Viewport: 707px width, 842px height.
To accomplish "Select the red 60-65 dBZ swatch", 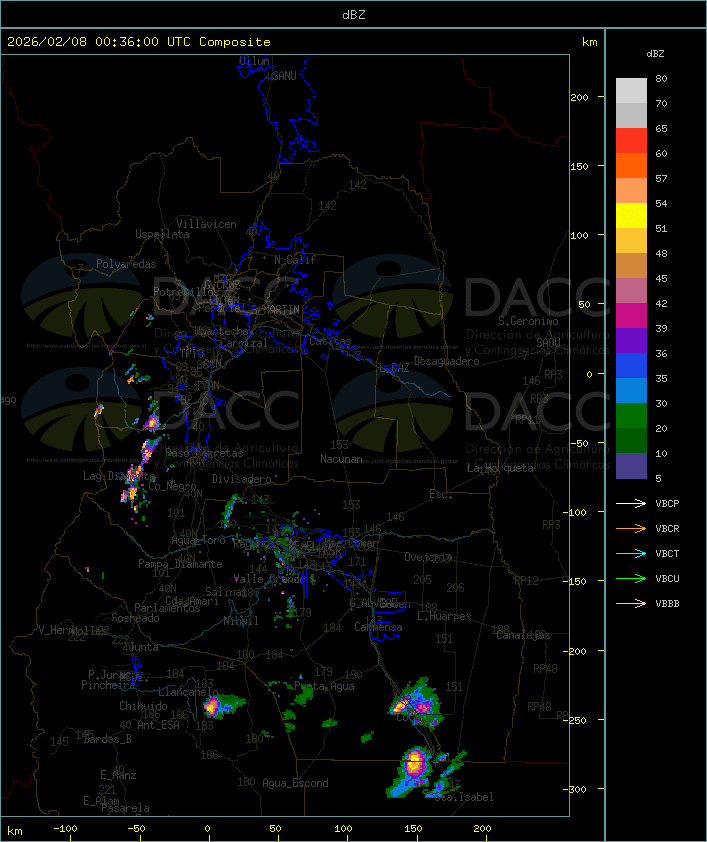I will click(631, 141).
